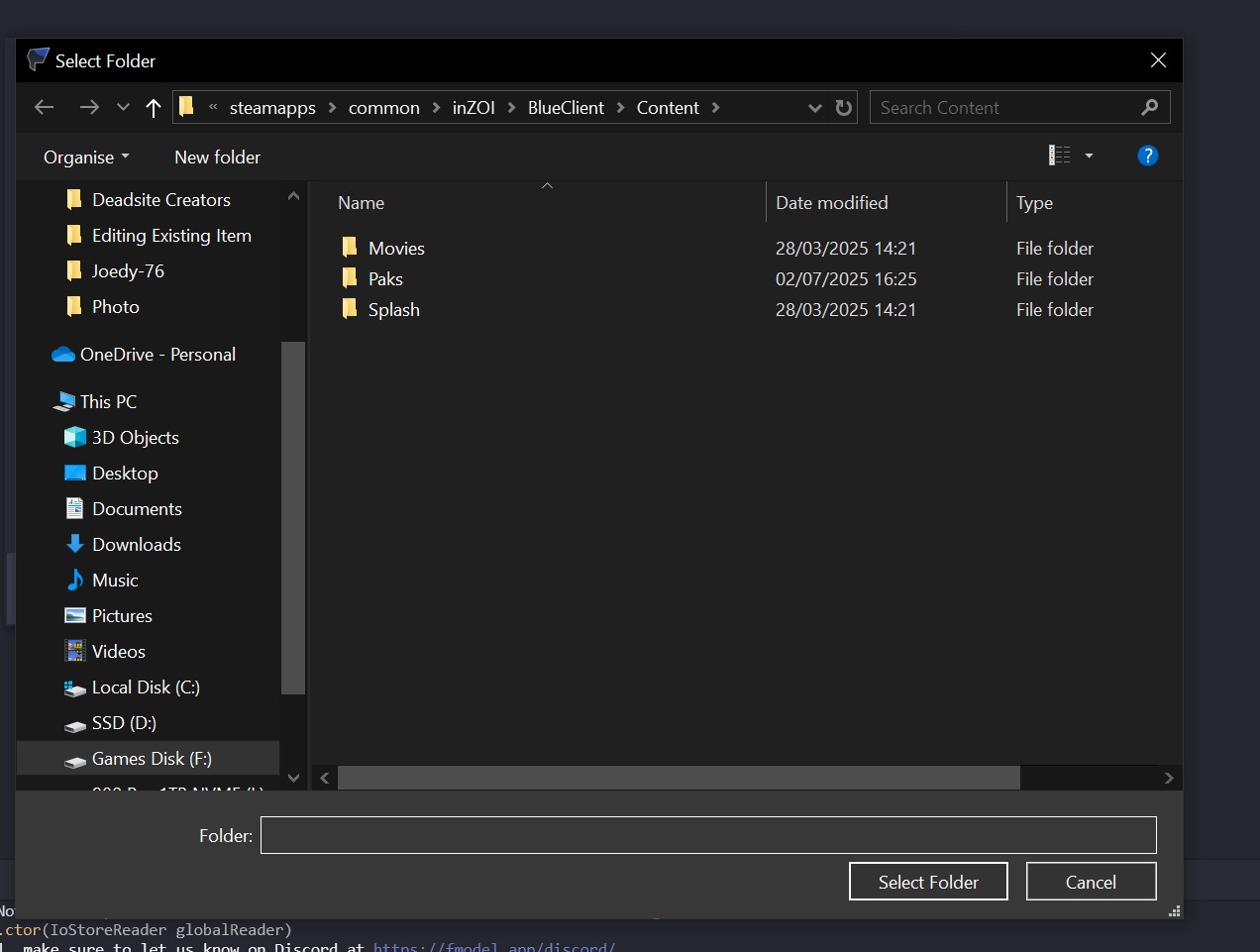Open the Organise menu
This screenshot has height=952, width=1260.
(x=86, y=157)
